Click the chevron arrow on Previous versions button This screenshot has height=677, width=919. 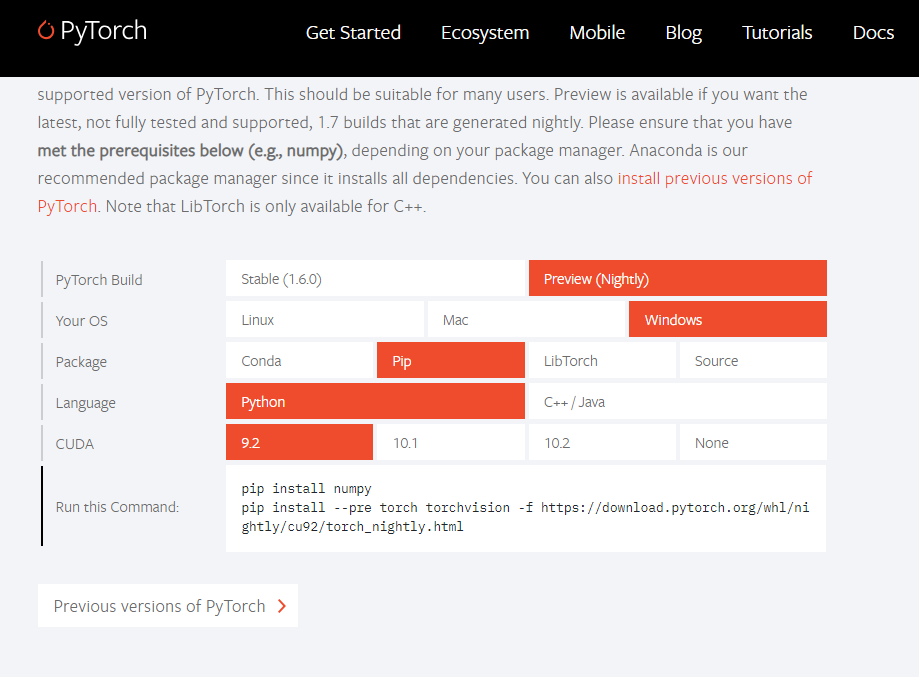pos(283,605)
